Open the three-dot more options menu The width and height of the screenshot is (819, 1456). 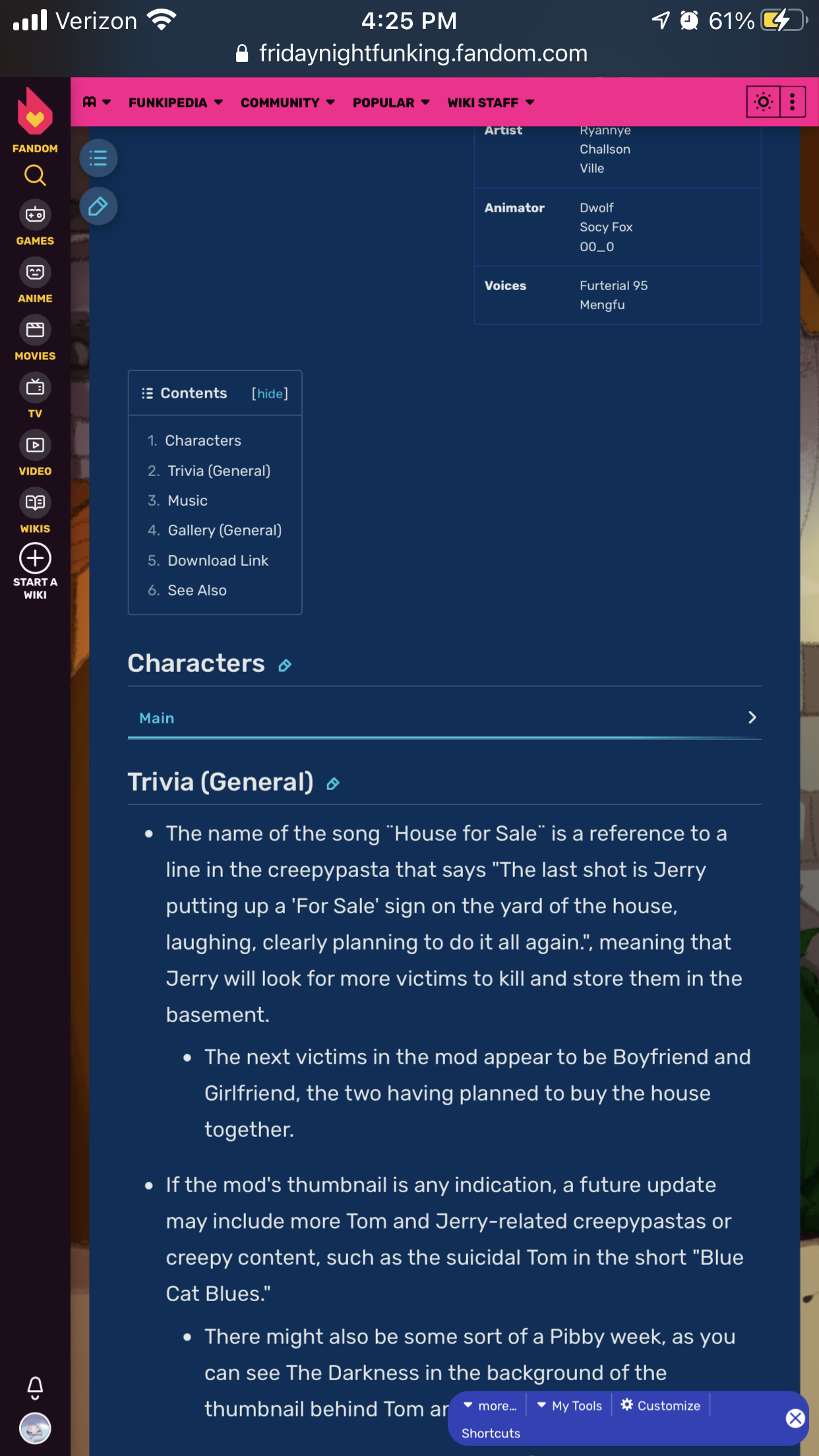pyautogui.click(x=793, y=102)
